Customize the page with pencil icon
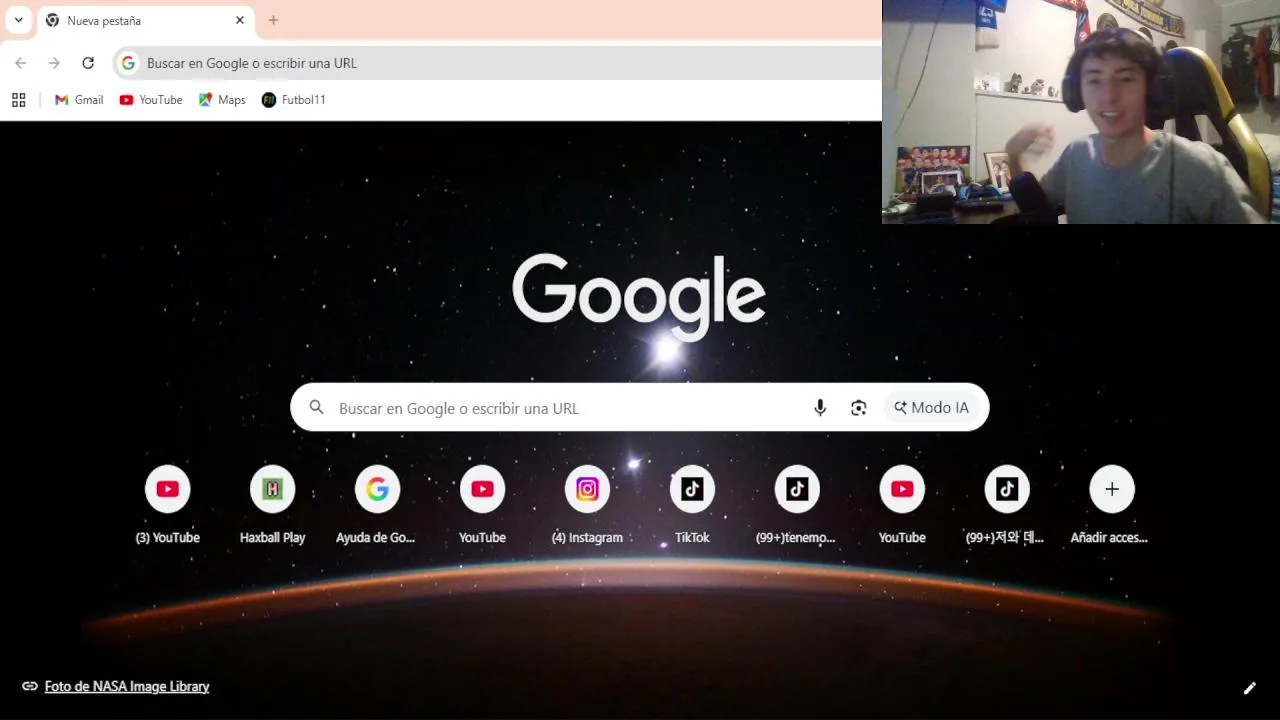The image size is (1280, 720). point(1249,688)
